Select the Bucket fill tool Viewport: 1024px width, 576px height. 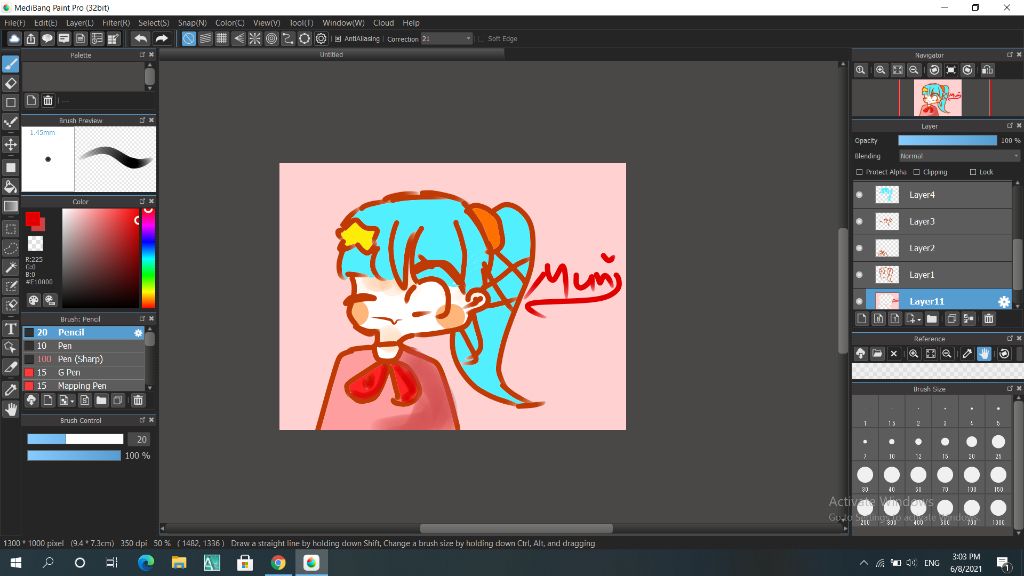[x=10, y=187]
